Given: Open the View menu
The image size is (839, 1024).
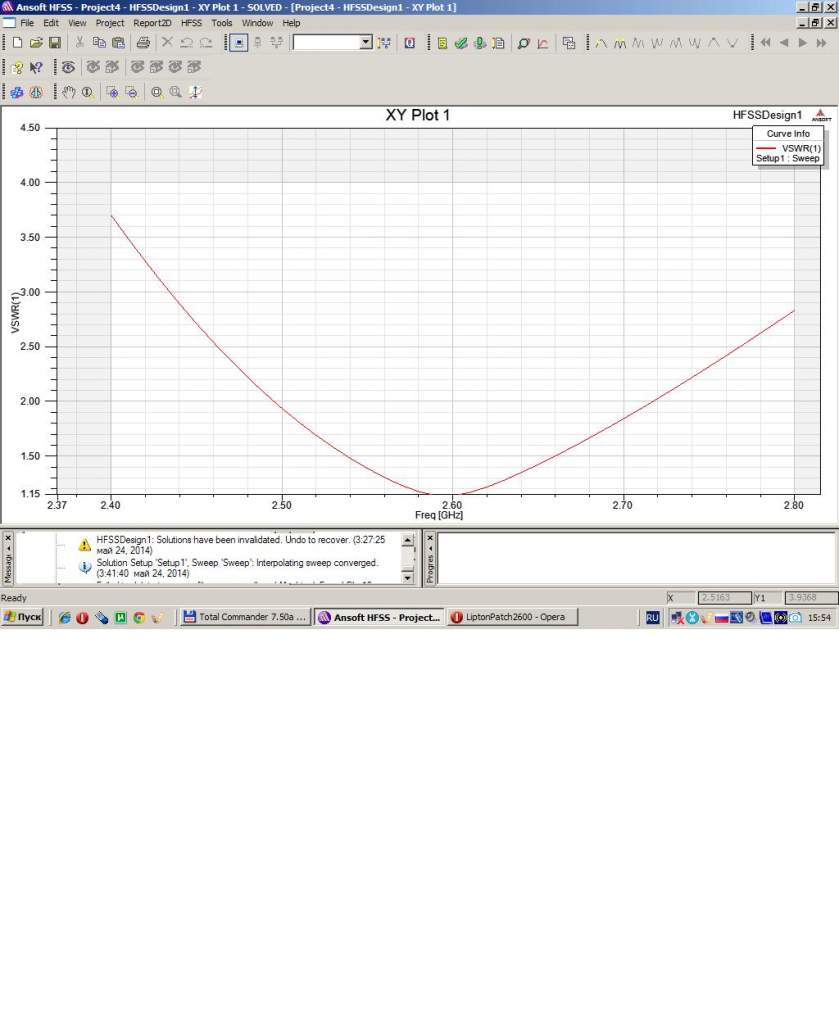Looking at the screenshot, I should pyautogui.click(x=77, y=23).
